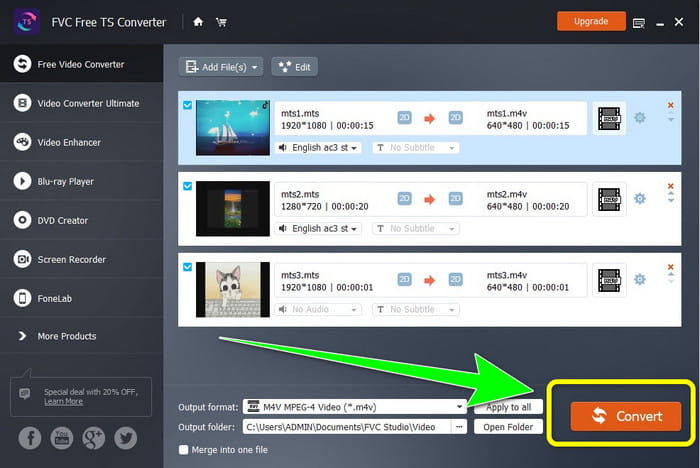
Task: Click the FVC TS Converter logo
Action: [x=26, y=21]
